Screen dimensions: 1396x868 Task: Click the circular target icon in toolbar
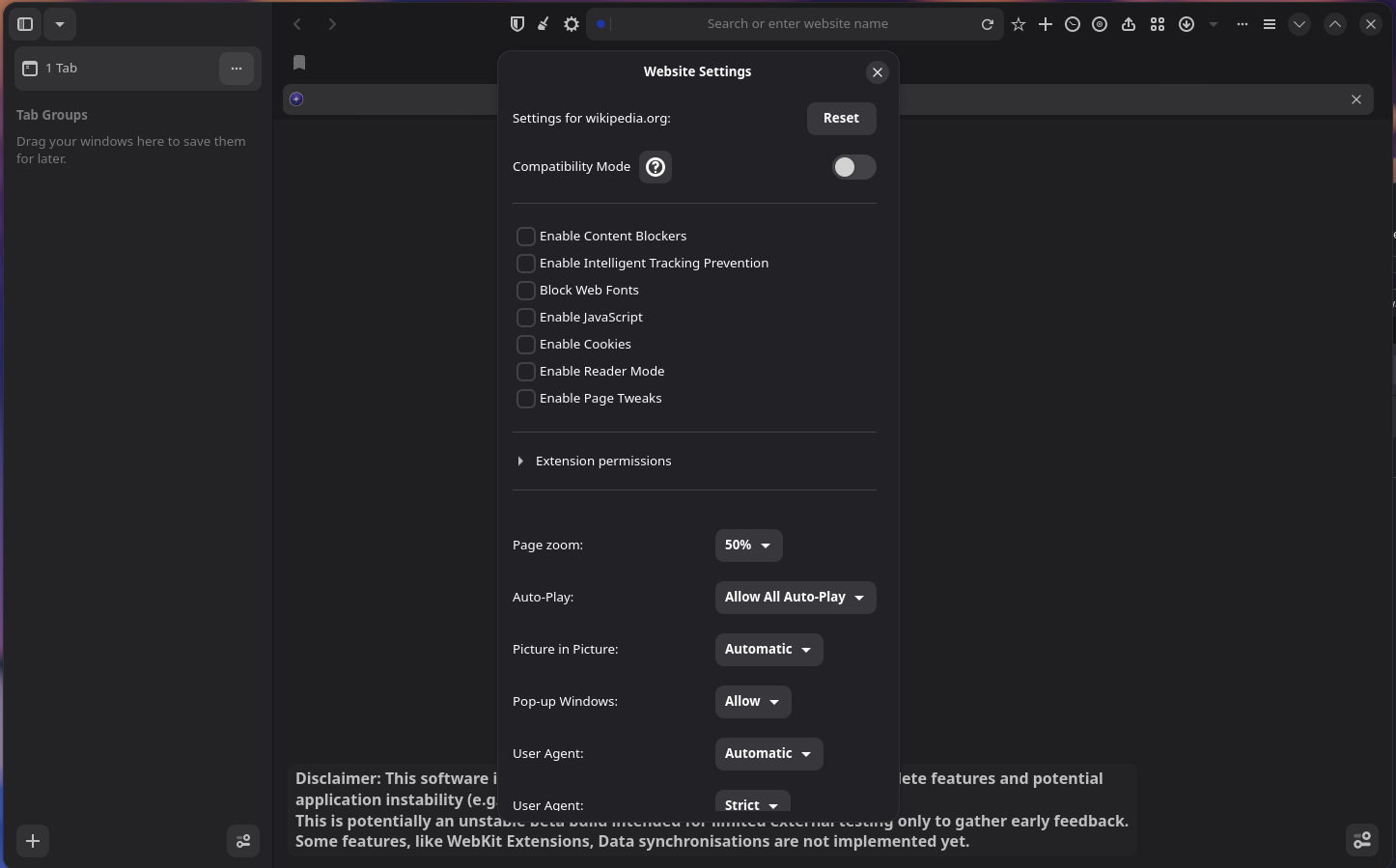tap(1100, 24)
